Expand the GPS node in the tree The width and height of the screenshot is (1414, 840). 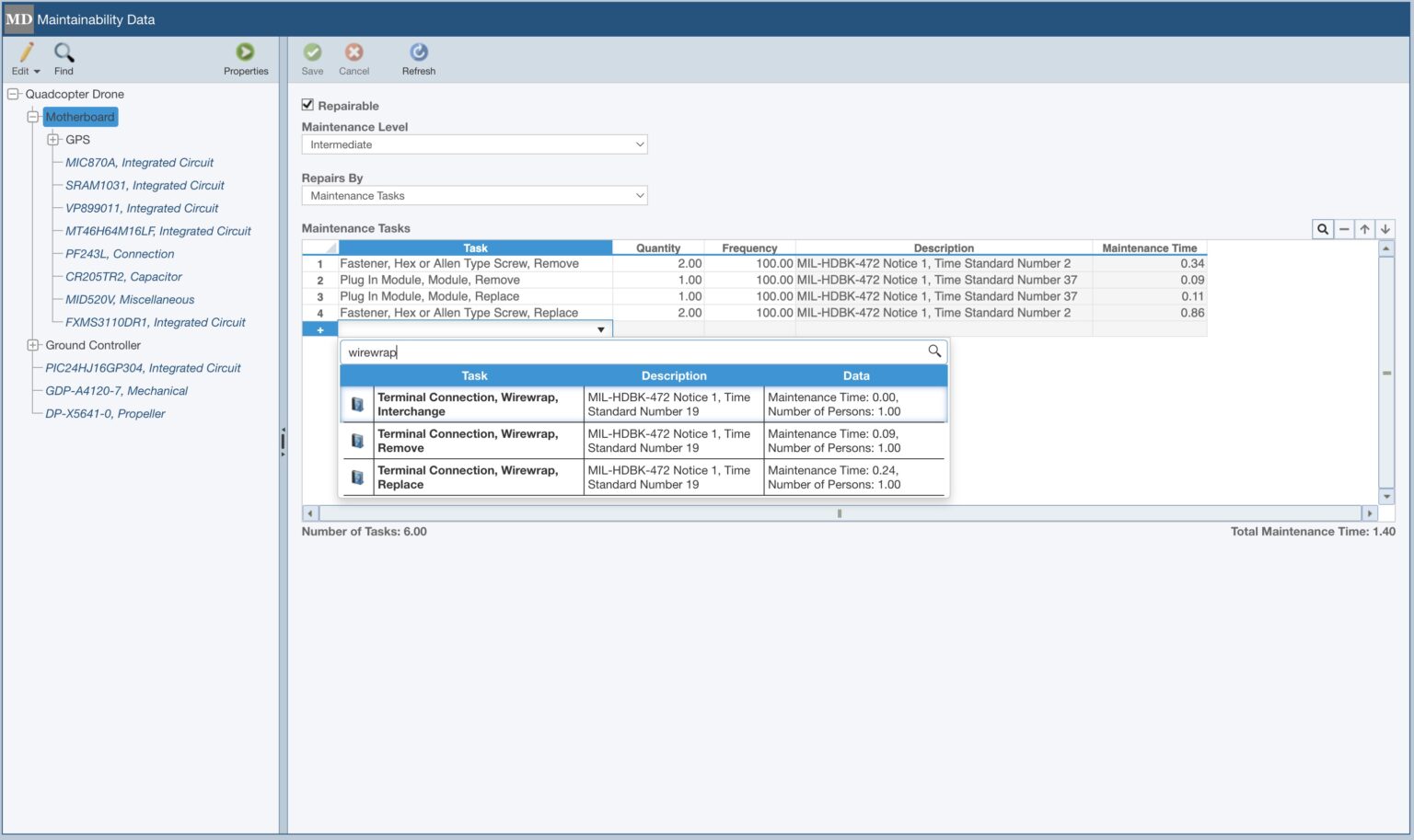tap(54, 139)
